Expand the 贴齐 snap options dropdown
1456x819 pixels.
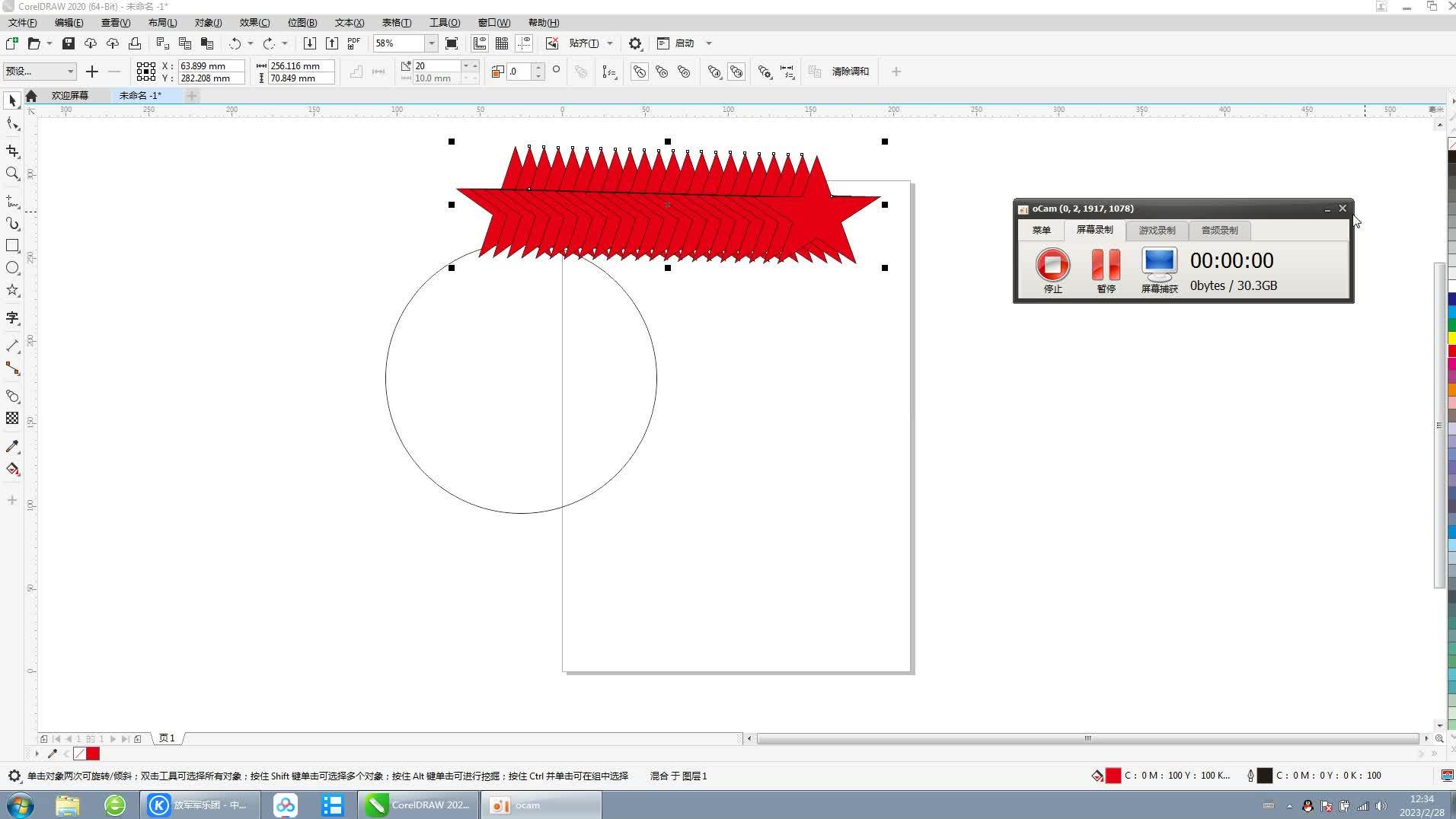[609, 43]
